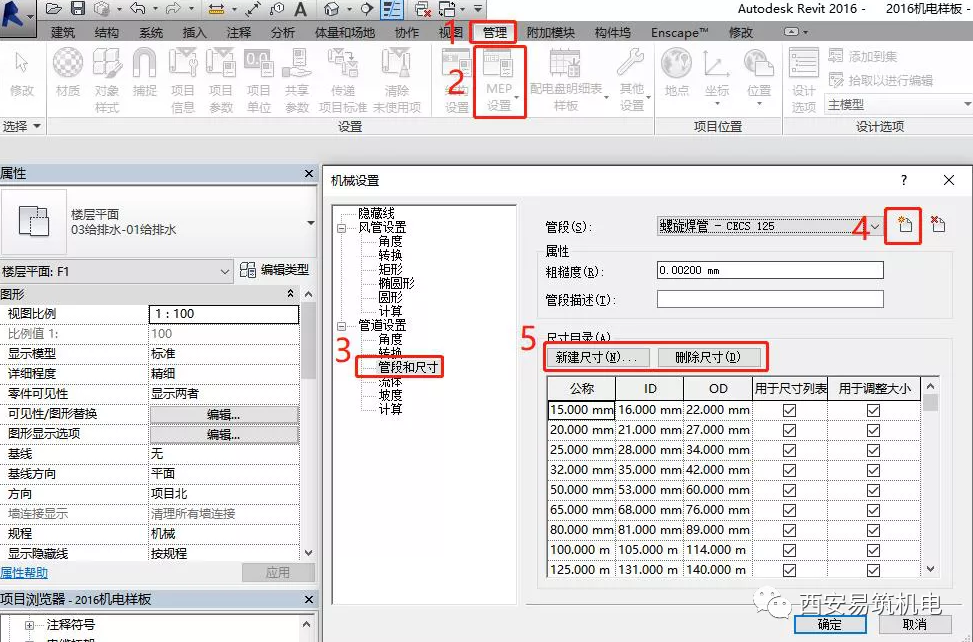Toggle sizing checkbox for 32.000 mm row
973x642 pixels.
pos(873,470)
